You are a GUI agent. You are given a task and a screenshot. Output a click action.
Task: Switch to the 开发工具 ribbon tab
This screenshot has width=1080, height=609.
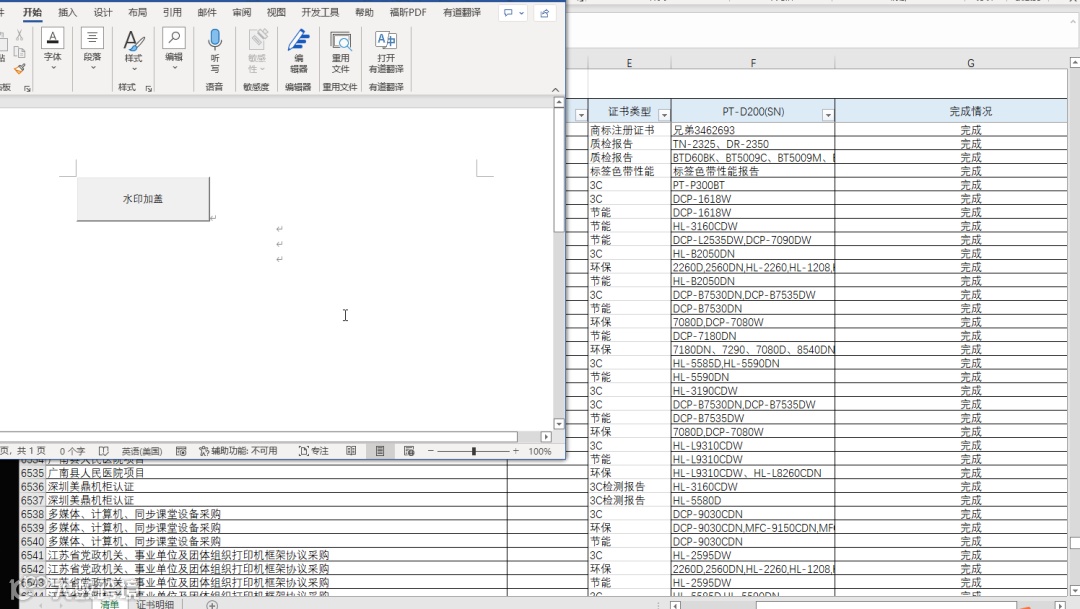(x=320, y=12)
